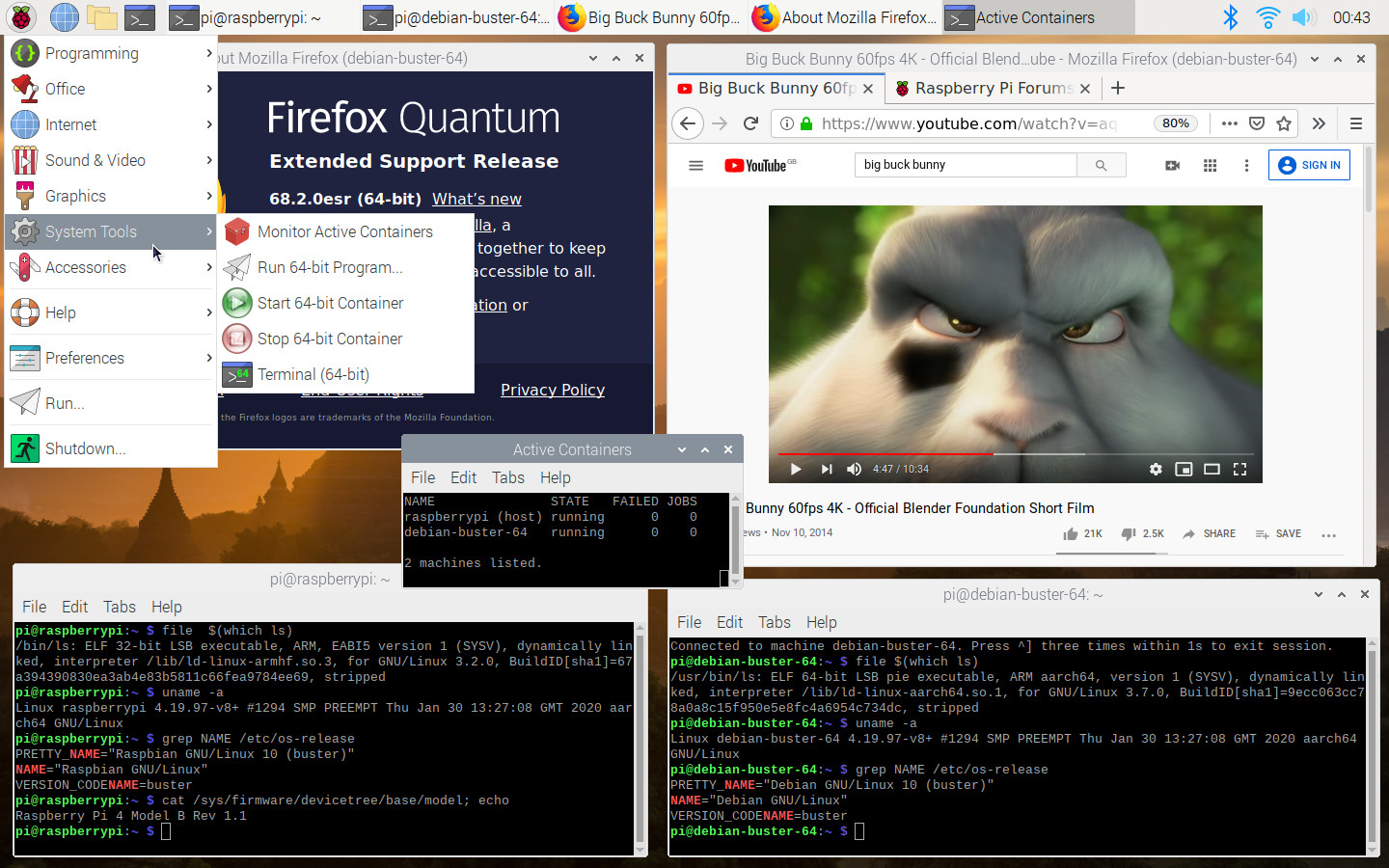This screenshot has width=1389, height=868.
Task: Open the YouTube header three-dots settings menu
Action: (x=1246, y=166)
